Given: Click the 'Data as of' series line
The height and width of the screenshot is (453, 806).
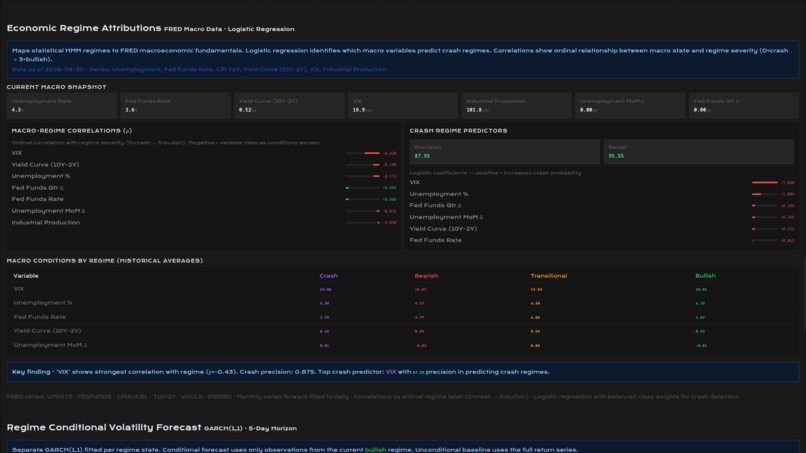Looking at the screenshot, I should coord(199,69).
